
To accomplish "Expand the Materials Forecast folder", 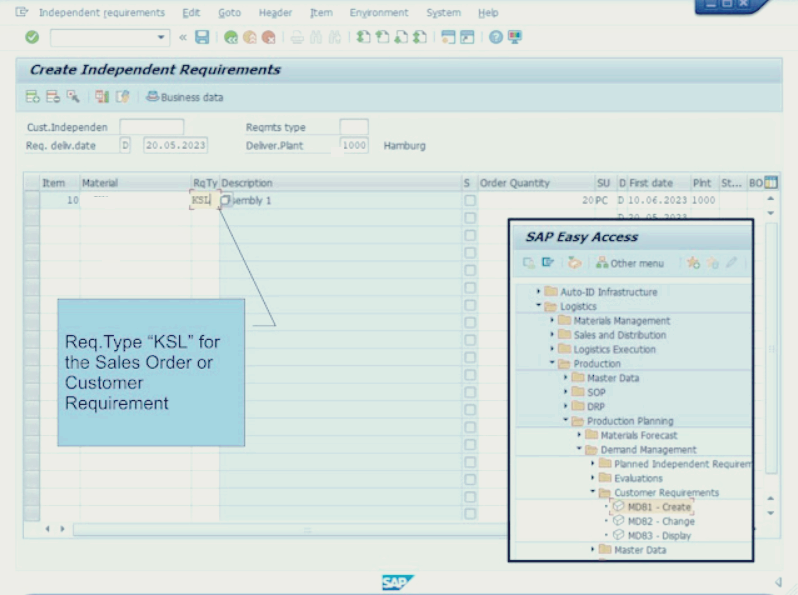I will coord(579,435).
